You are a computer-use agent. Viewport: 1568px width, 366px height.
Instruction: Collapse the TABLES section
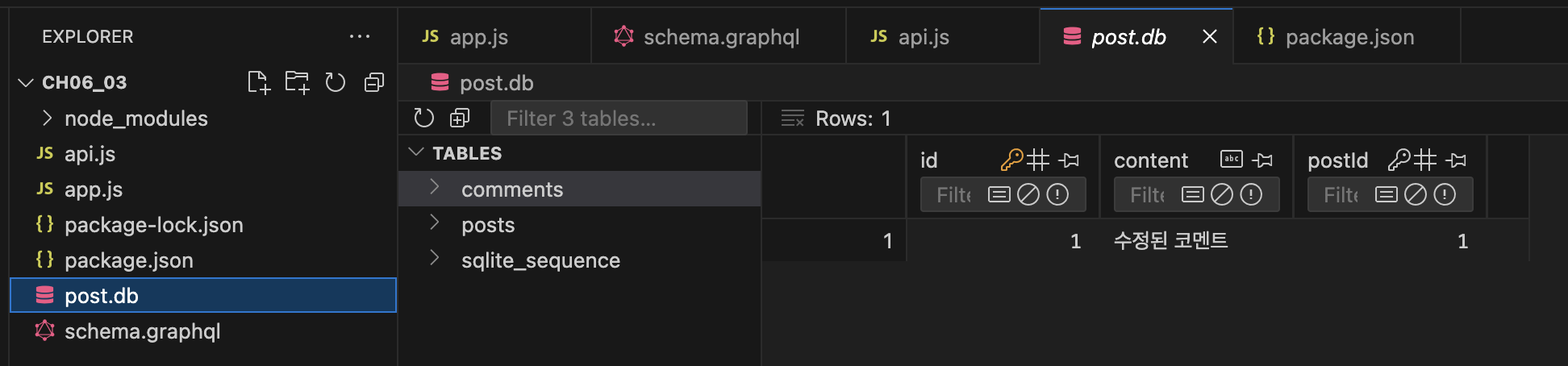(416, 152)
